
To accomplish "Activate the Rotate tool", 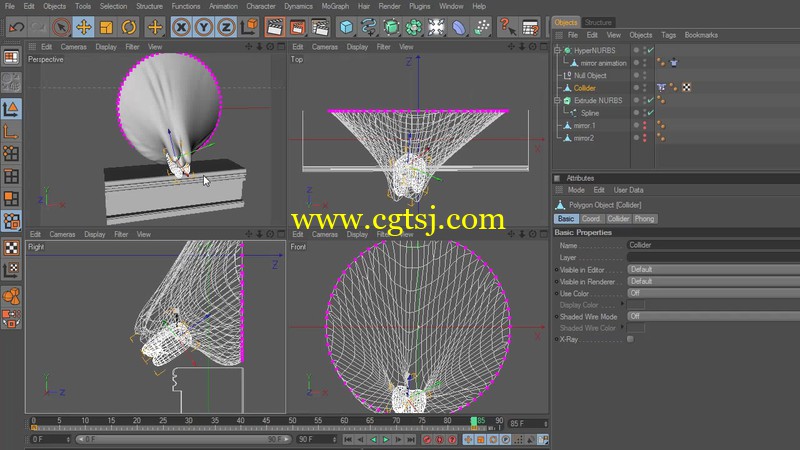I will [129, 27].
